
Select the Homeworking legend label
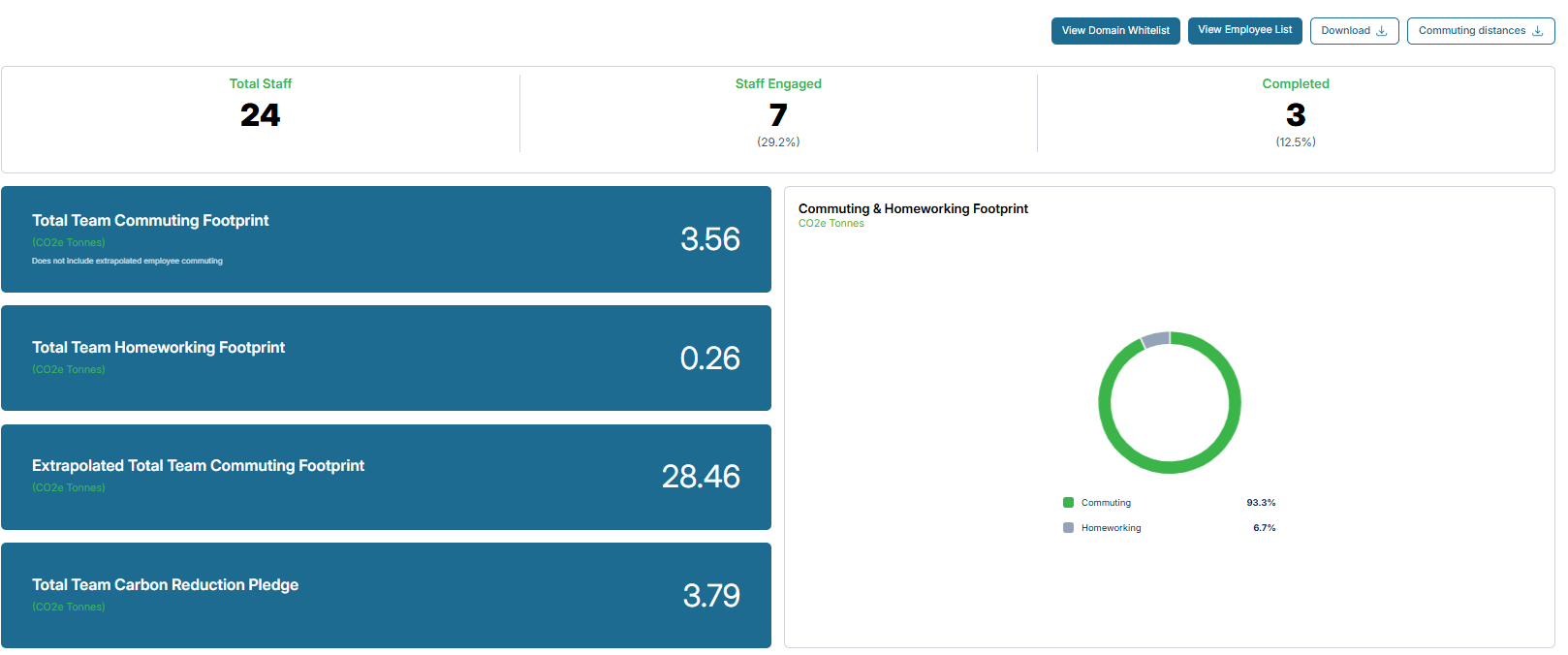[1111, 528]
